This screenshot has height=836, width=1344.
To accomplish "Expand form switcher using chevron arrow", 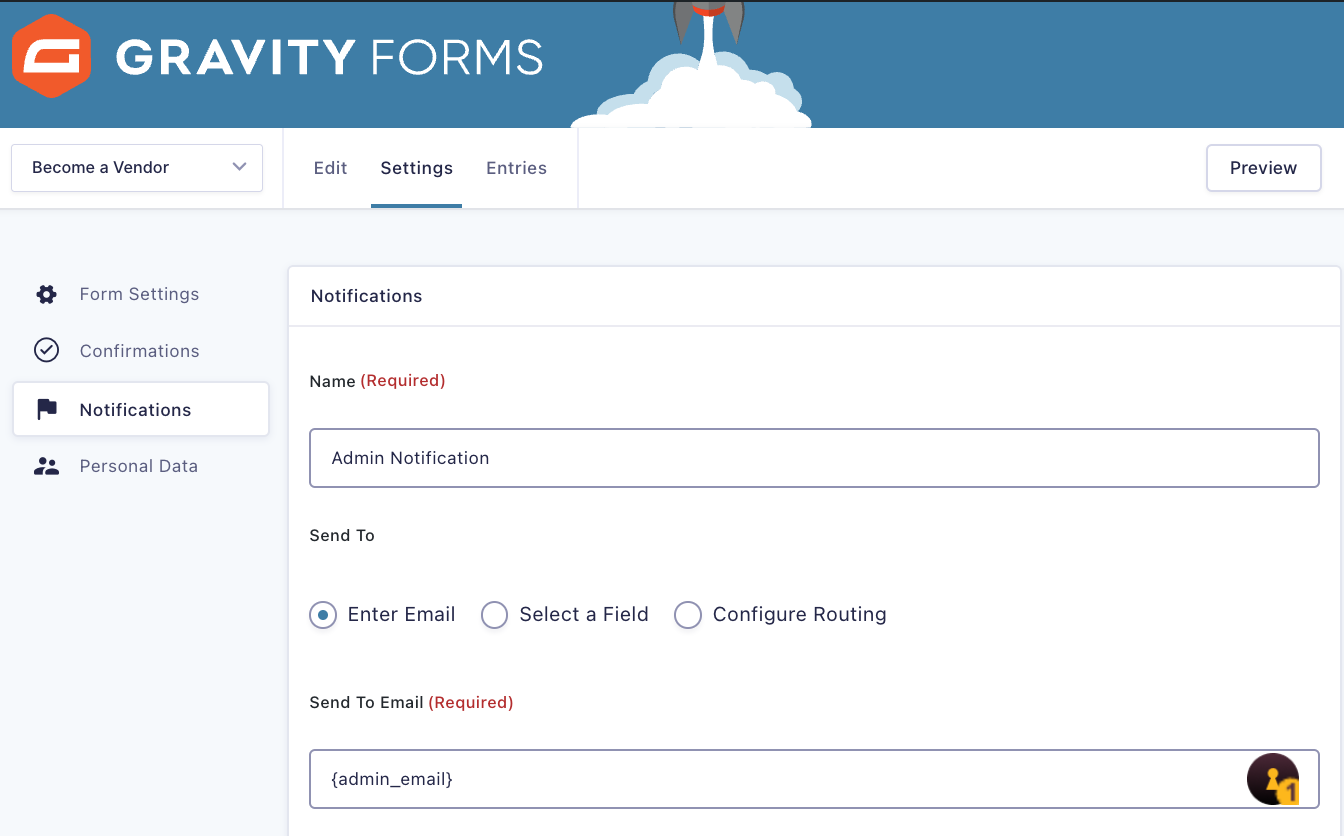I will tap(239, 167).
